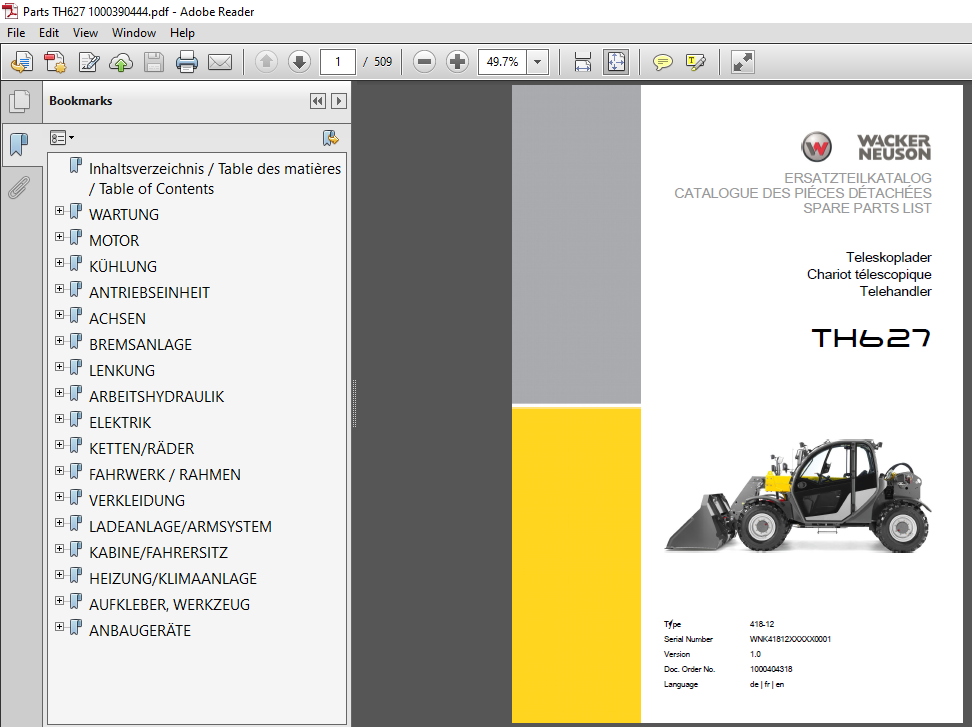Jump to ARBEITSHYDRAULIK bookmark
The height and width of the screenshot is (727, 972).
(x=157, y=397)
